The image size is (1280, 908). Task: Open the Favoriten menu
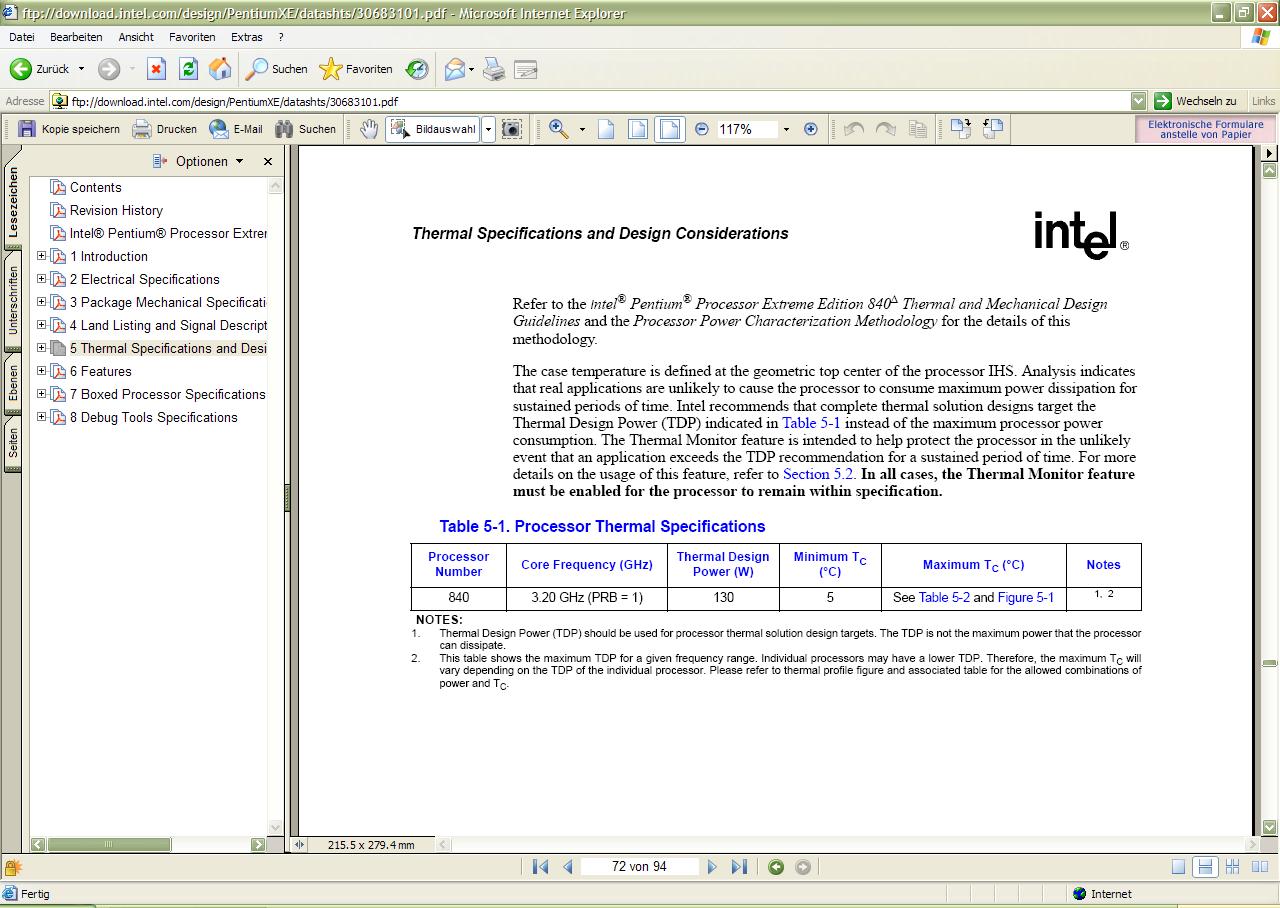(192, 37)
